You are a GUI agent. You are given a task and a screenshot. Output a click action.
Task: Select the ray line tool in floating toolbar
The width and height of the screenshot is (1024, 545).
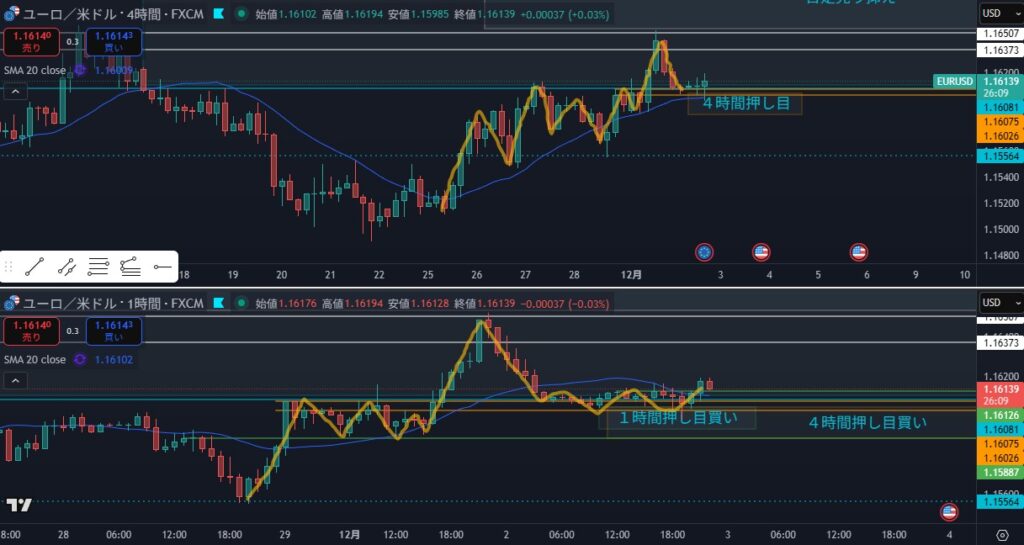coord(67,266)
